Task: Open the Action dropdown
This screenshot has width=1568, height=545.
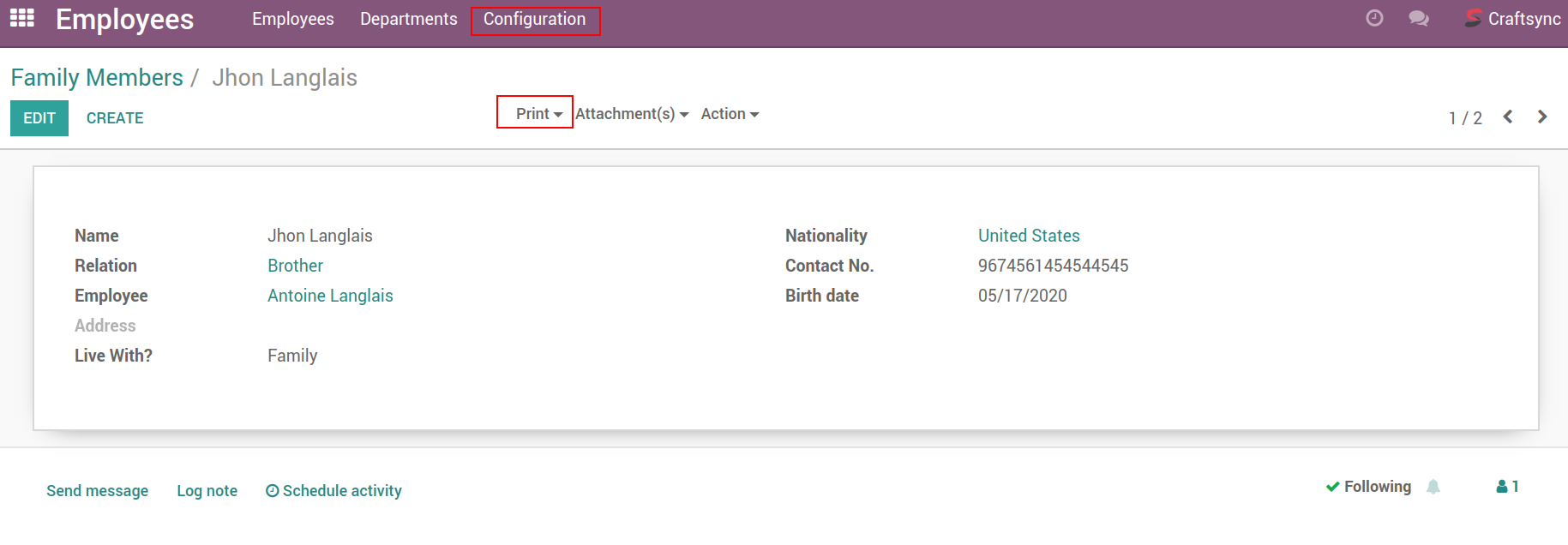Action: pyautogui.click(x=730, y=114)
